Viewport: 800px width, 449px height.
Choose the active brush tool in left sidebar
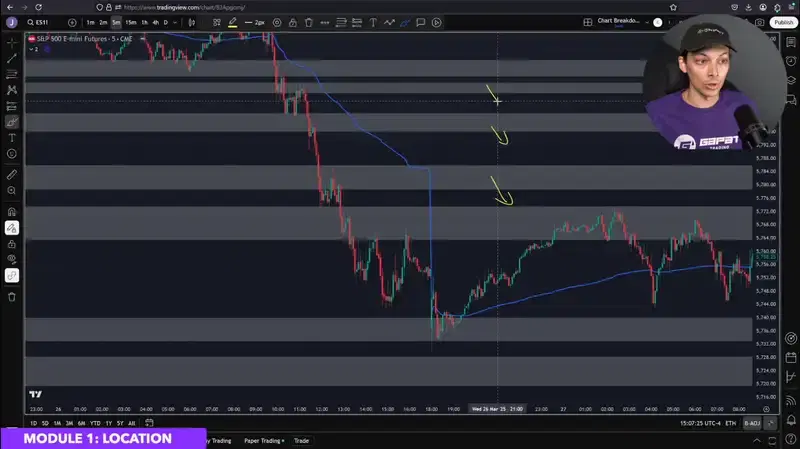[12, 122]
